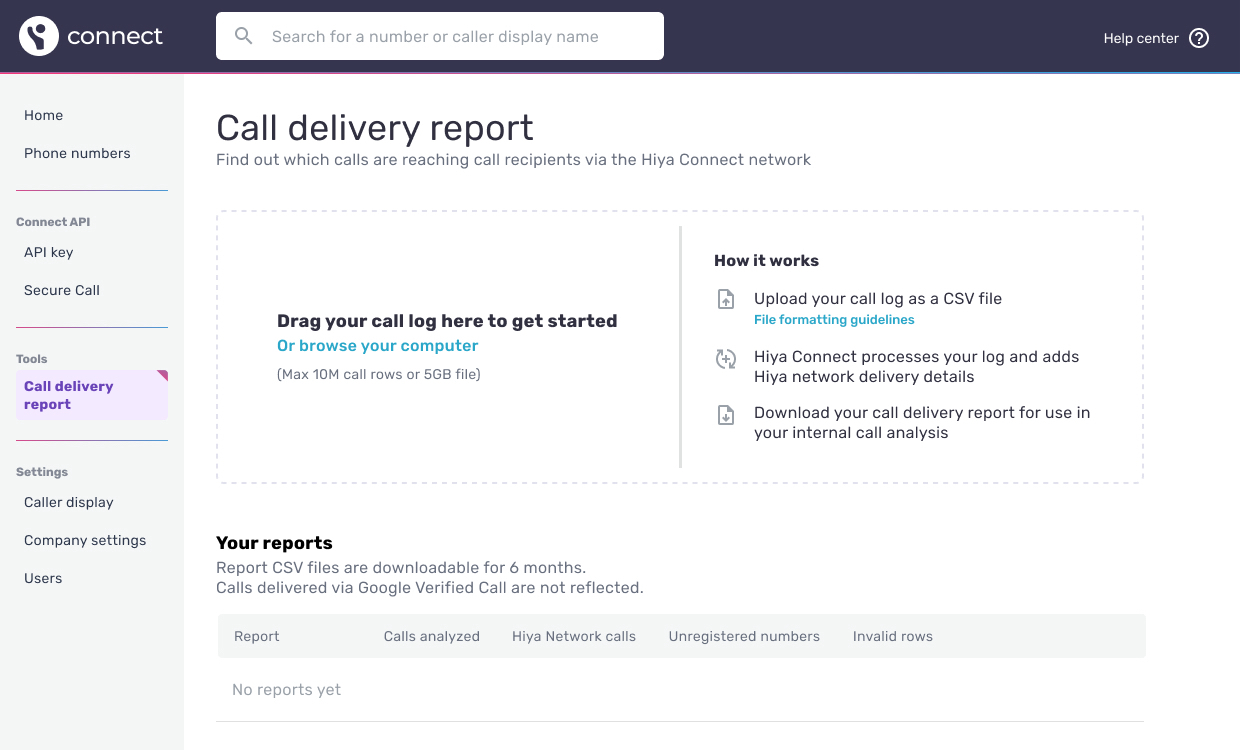Image resolution: width=1240 pixels, height=750 pixels.
Task: Click the Hiya Connect processing icon
Action: click(726, 358)
